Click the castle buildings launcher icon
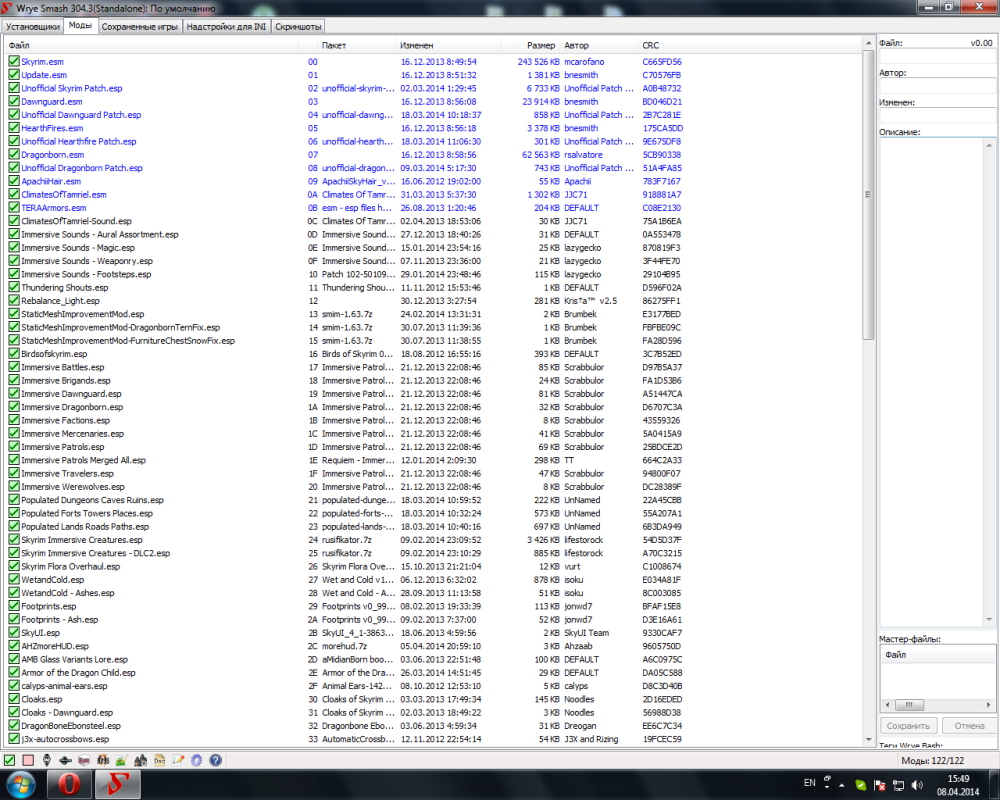The height and width of the screenshot is (800, 1000). [x=140, y=760]
